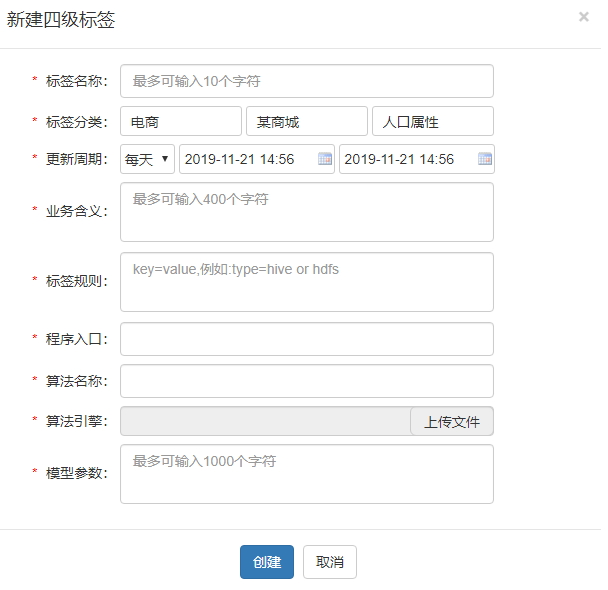This screenshot has width=608, height=590.
Task: Select the 某商城 category box
Action: tap(307, 121)
